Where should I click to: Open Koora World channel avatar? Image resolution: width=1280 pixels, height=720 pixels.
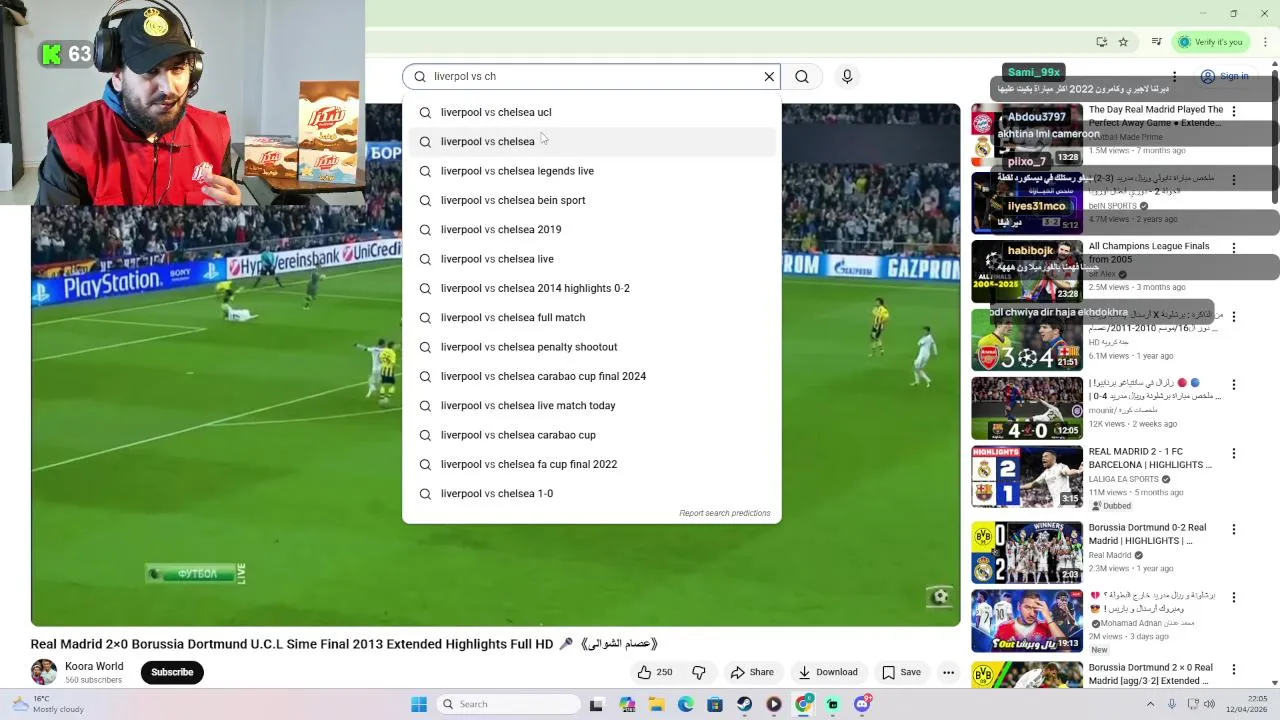coord(44,672)
